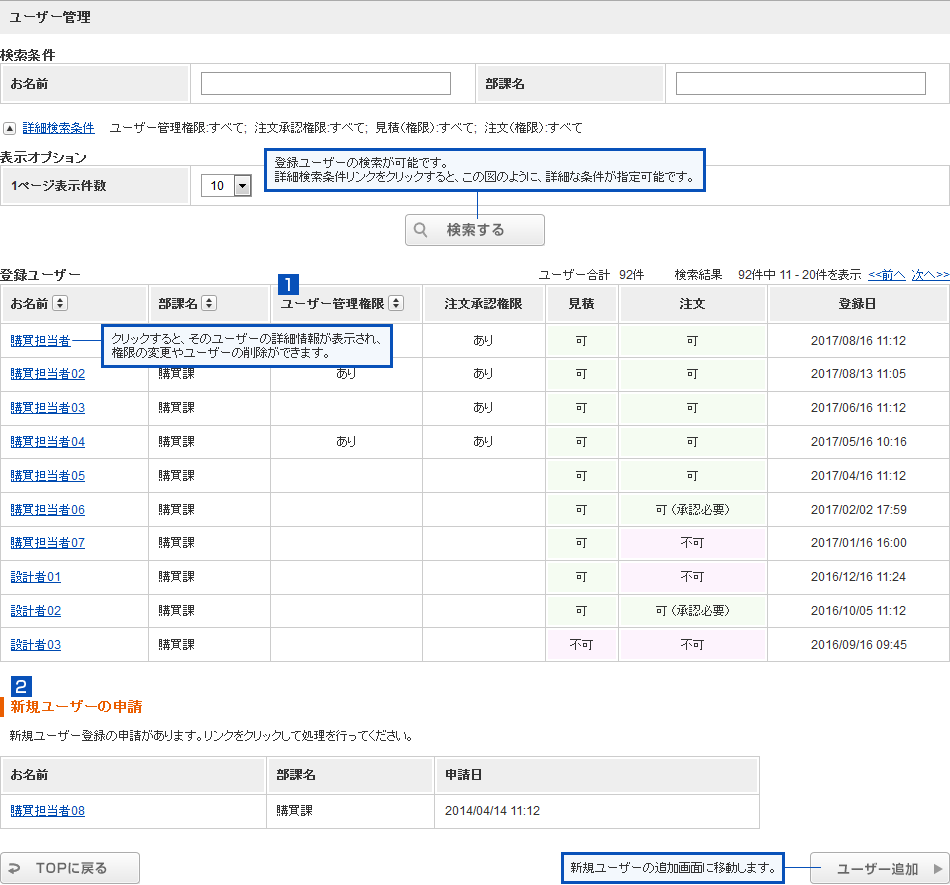Click the TOPに戻る button
The height and width of the screenshot is (885, 950).
(x=70, y=868)
